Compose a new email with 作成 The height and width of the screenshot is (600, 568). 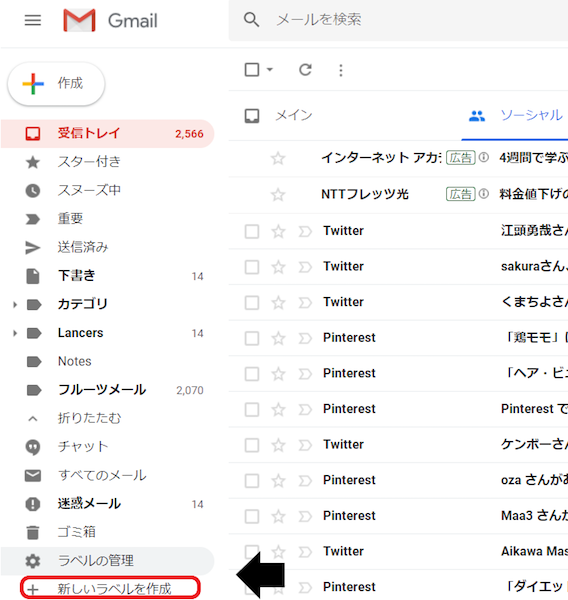pyautogui.click(x=56, y=84)
